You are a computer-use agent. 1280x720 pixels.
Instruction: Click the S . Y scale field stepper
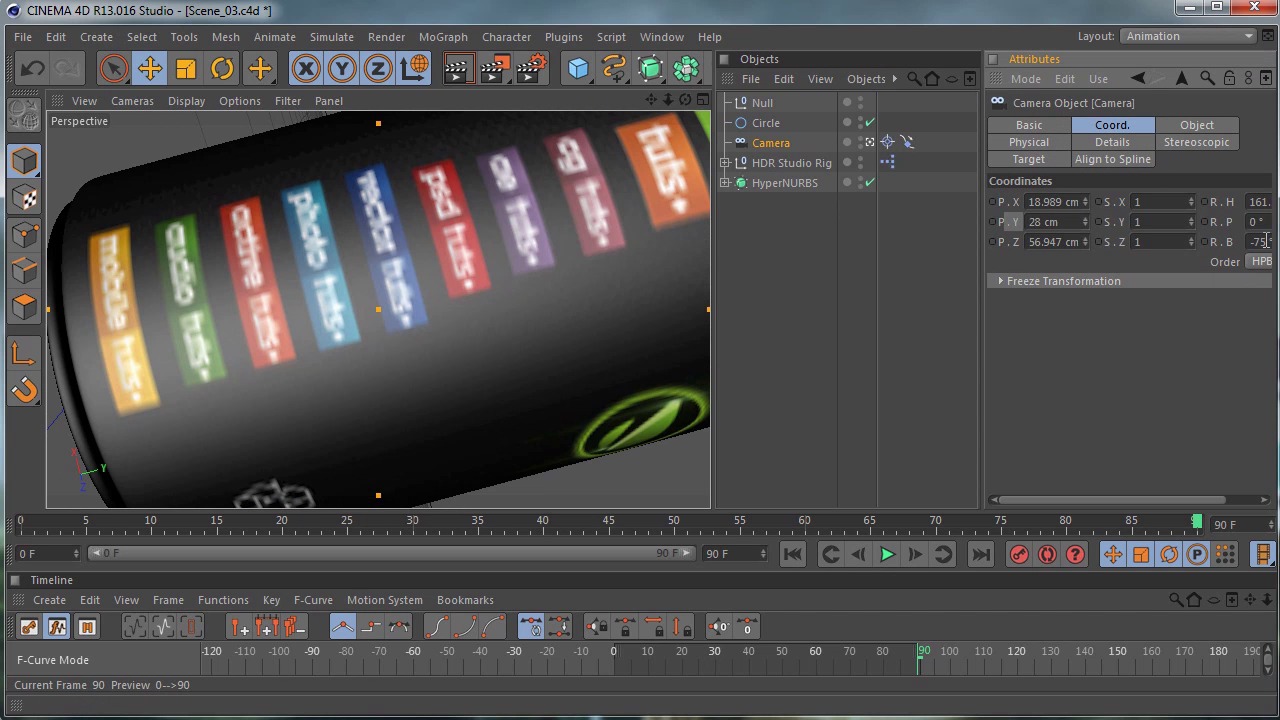pos(1191,222)
